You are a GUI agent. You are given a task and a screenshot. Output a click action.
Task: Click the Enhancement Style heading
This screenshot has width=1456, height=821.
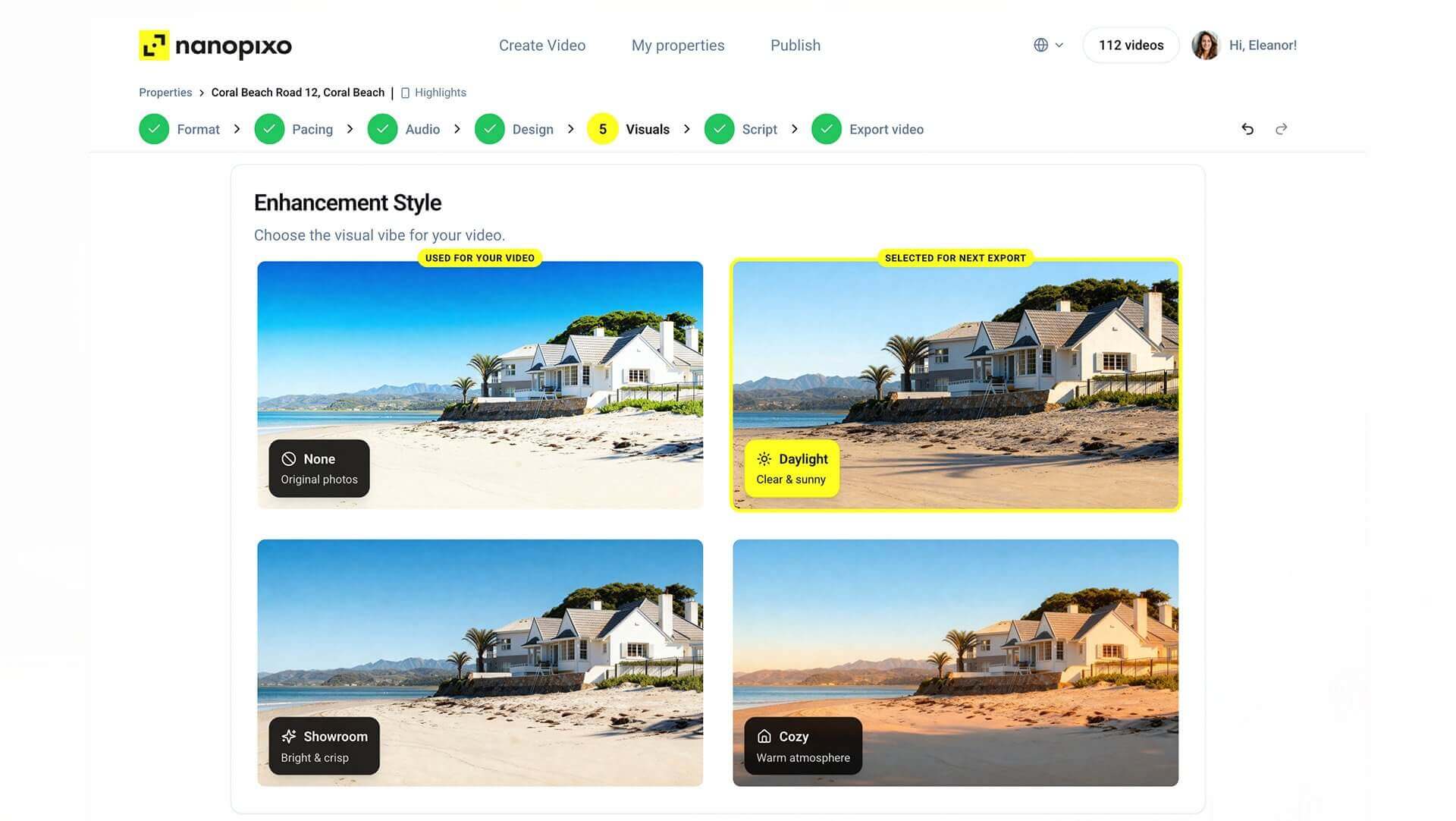coord(347,203)
